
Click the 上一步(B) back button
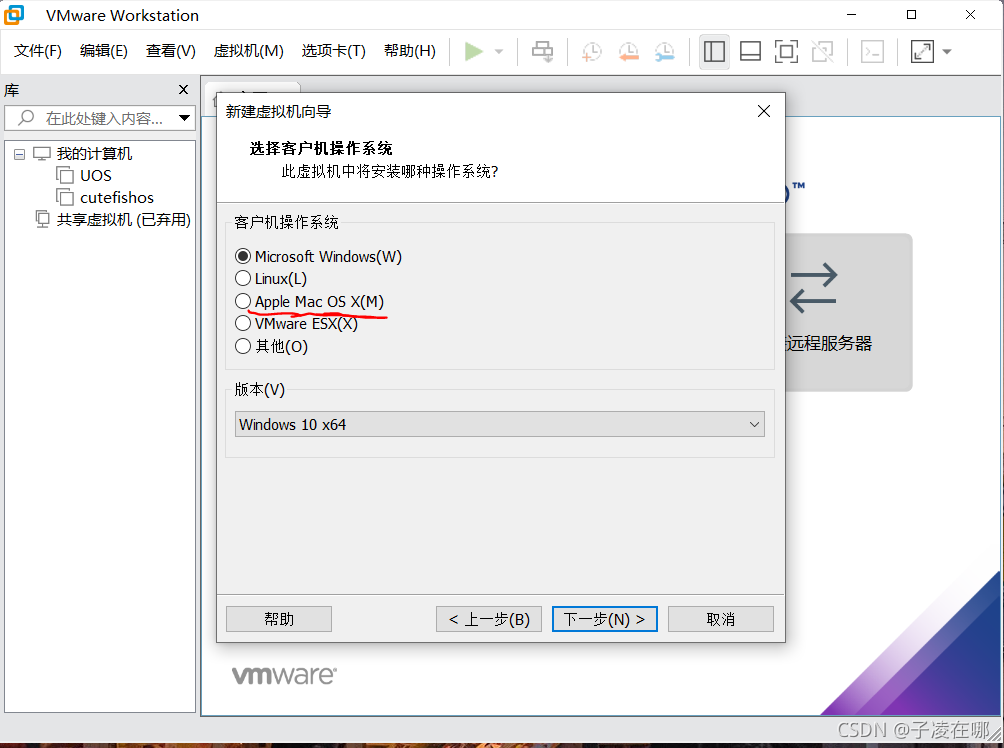(x=489, y=619)
